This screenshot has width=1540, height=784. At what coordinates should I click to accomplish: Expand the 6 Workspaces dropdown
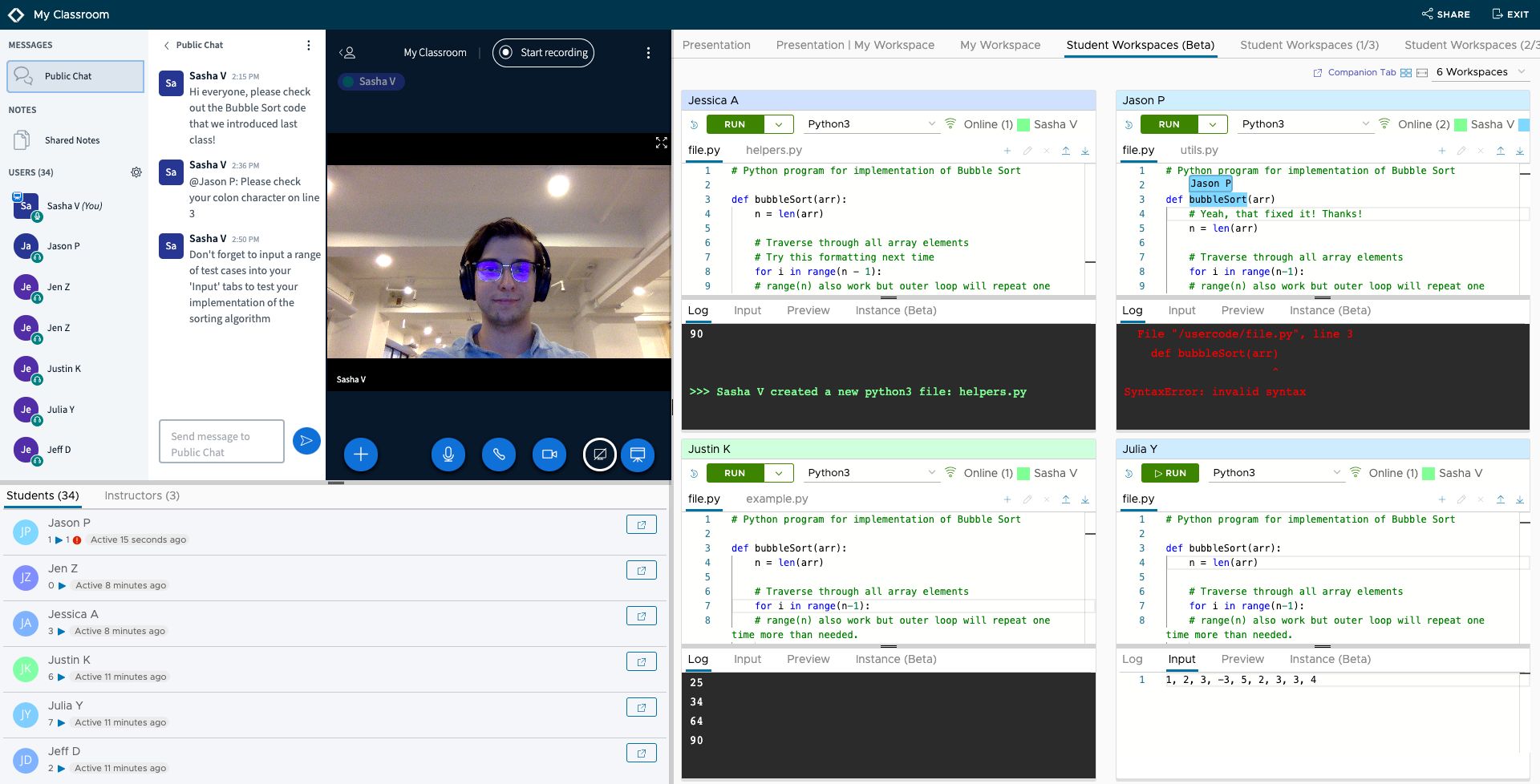pos(1478,71)
